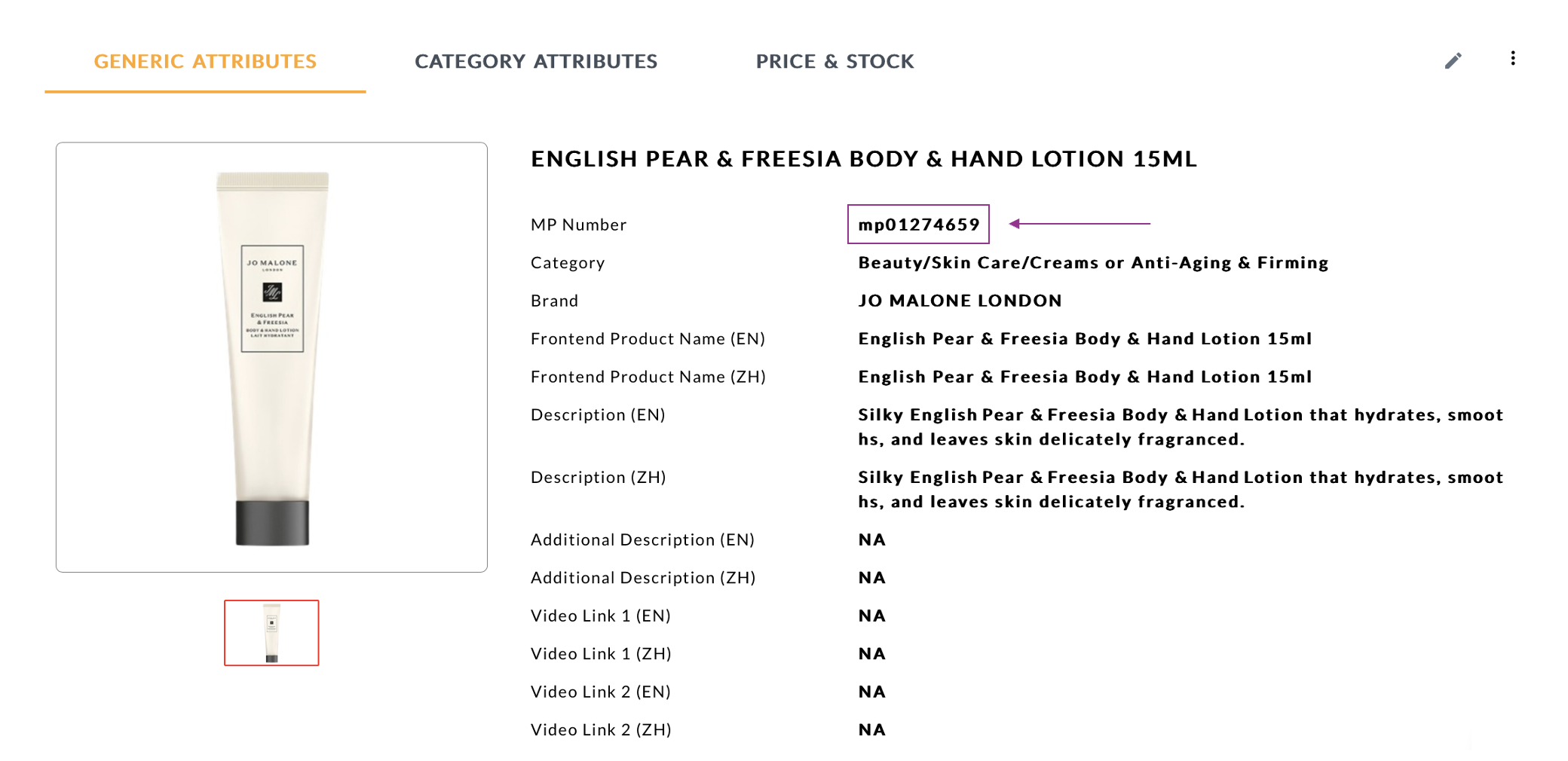
Task: Select the Generic Attributes tab
Action: pos(205,61)
